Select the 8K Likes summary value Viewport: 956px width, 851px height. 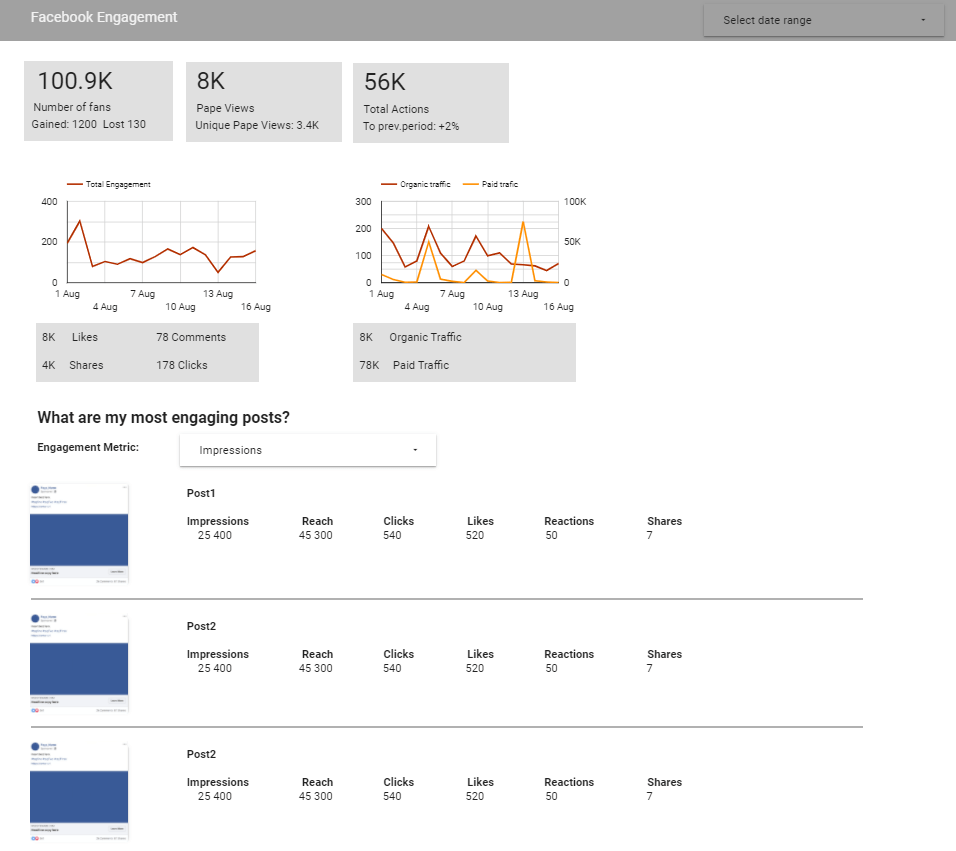70,337
